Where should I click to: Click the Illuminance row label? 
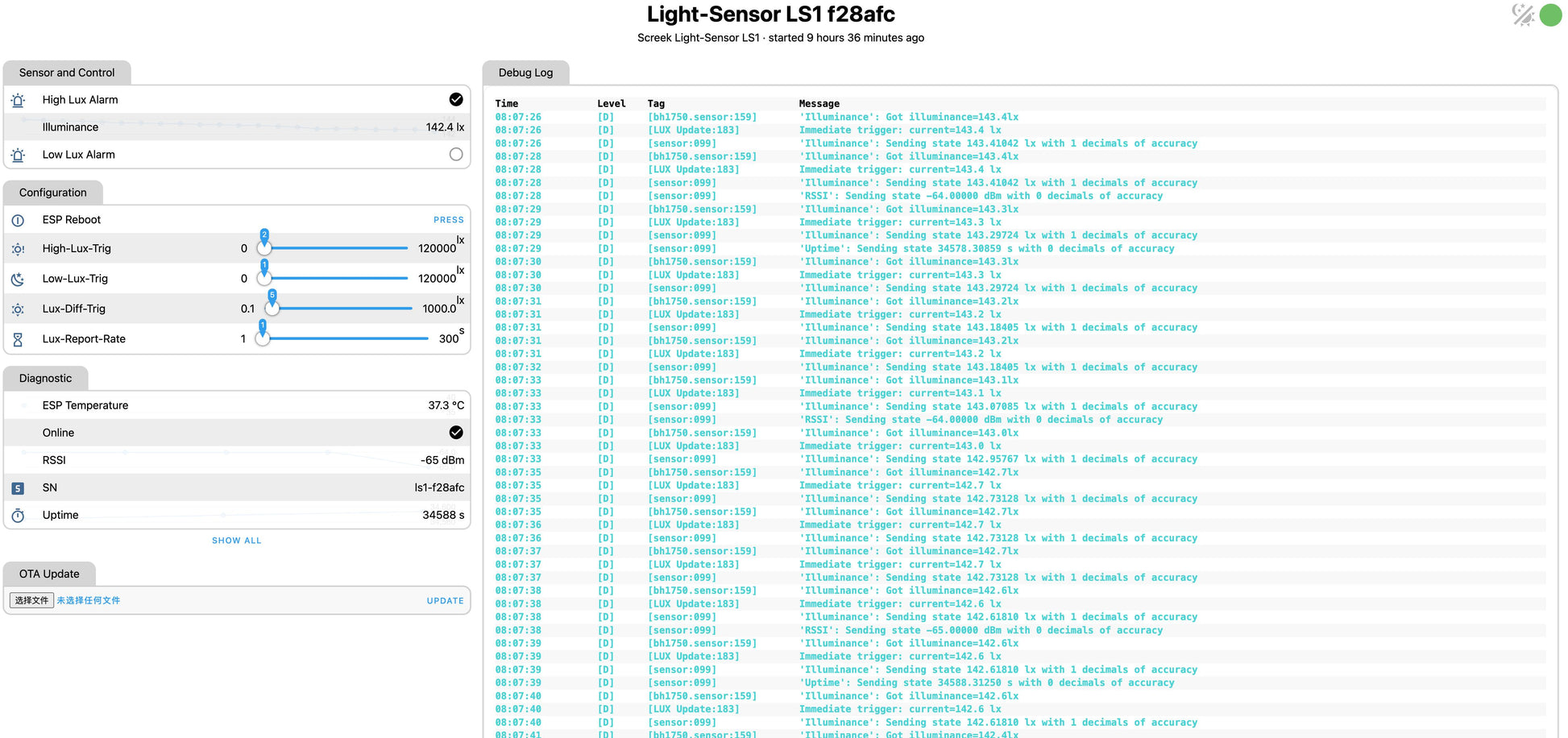coord(70,127)
